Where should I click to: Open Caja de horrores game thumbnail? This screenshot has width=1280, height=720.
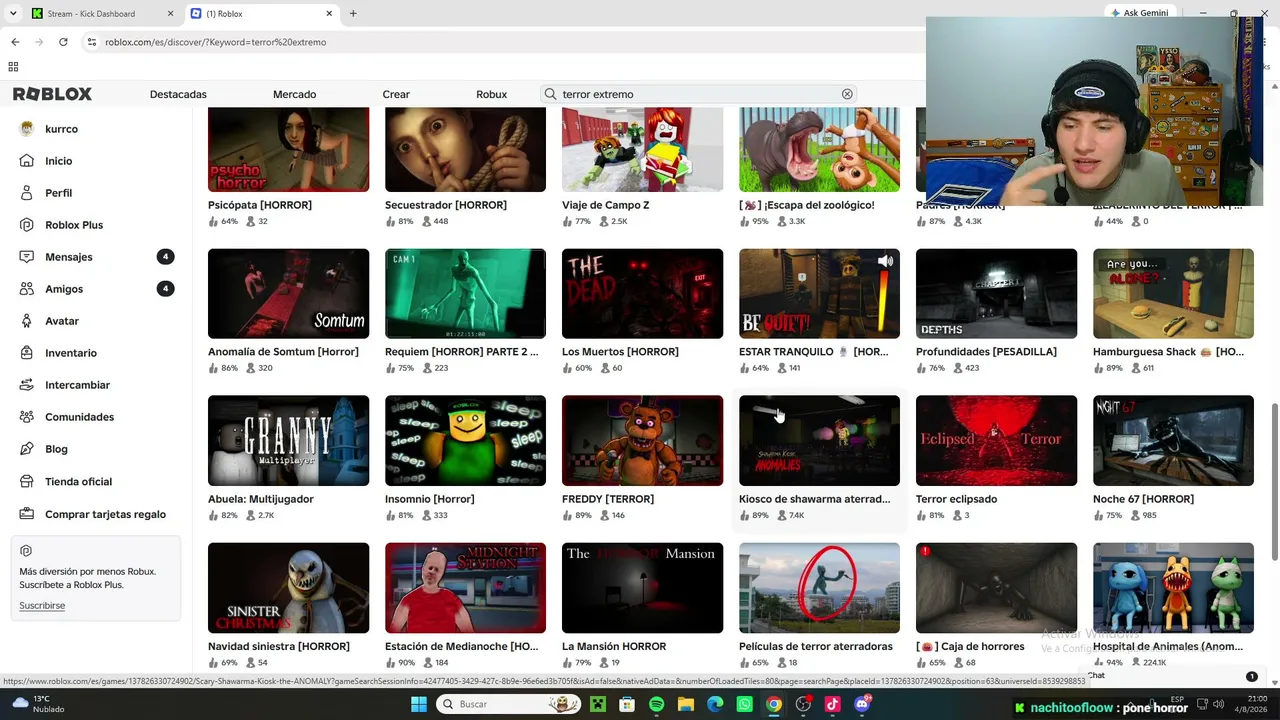pyautogui.click(x=996, y=588)
